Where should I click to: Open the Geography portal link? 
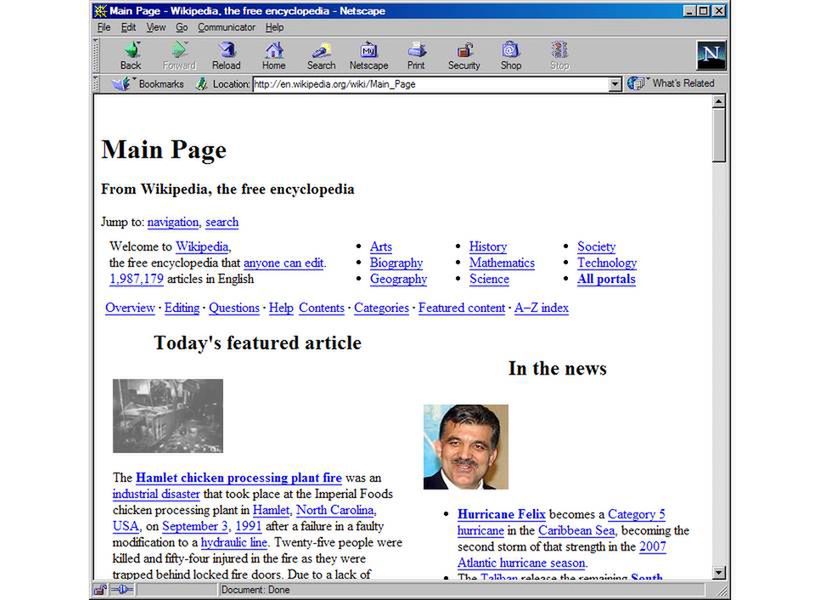click(398, 279)
